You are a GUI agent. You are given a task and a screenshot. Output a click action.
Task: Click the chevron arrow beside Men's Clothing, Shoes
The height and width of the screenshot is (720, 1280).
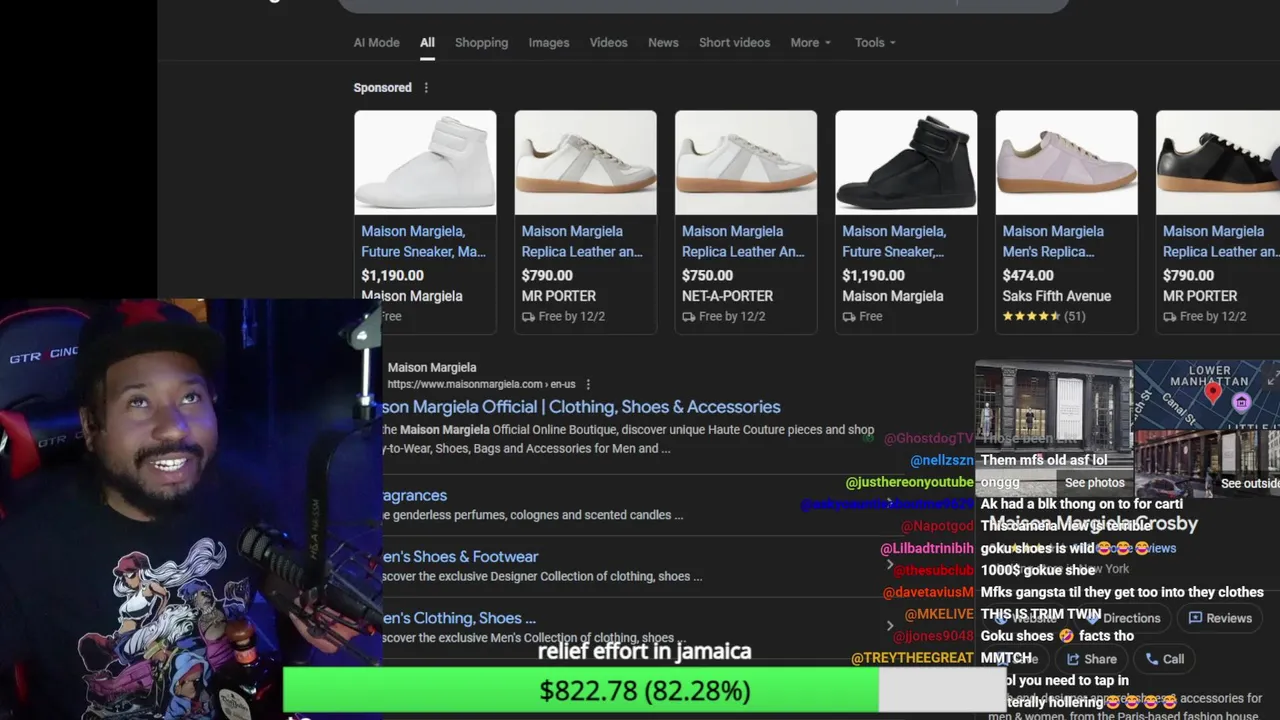pyautogui.click(x=889, y=626)
